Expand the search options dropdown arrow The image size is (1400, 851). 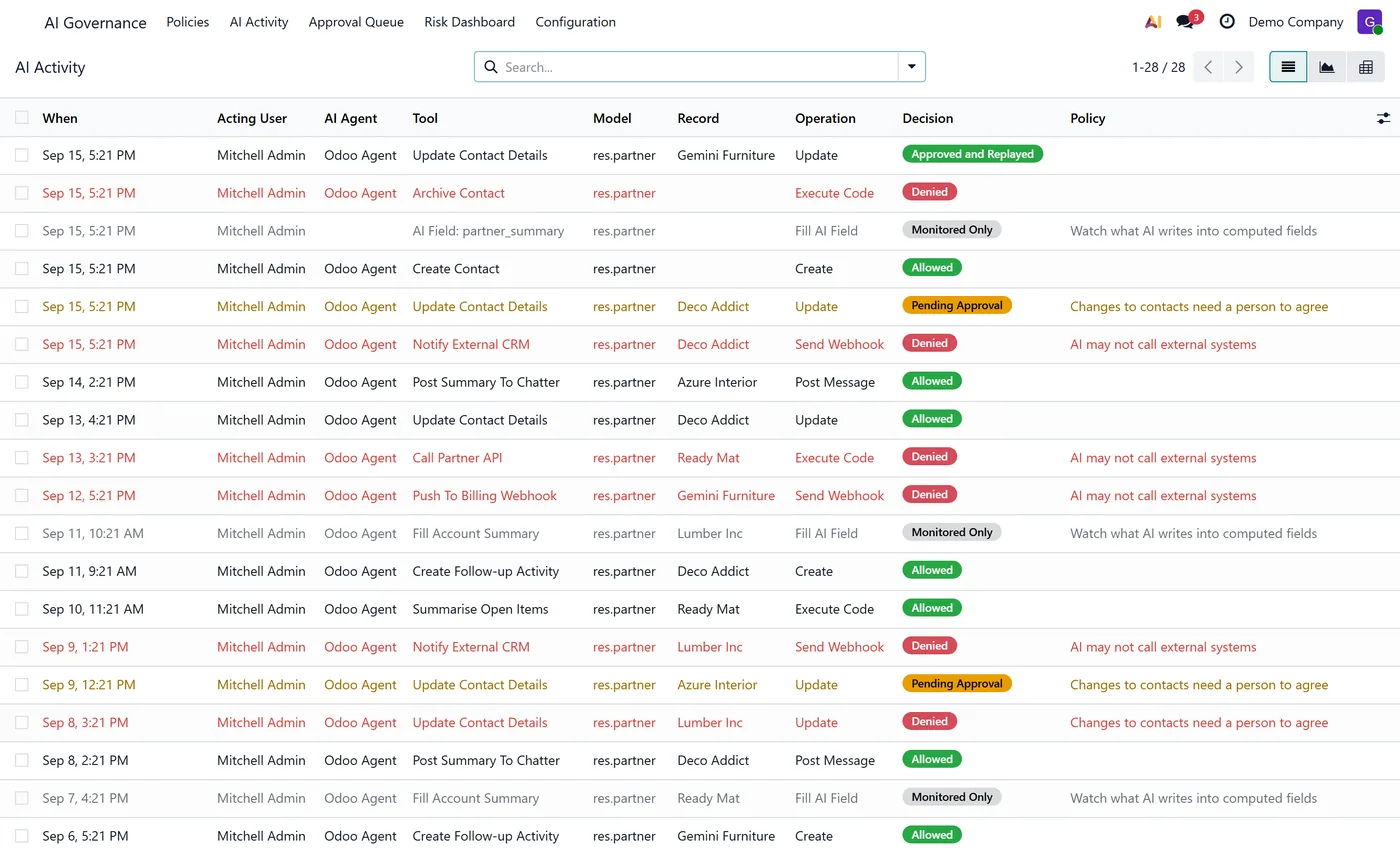click(912, 67)
